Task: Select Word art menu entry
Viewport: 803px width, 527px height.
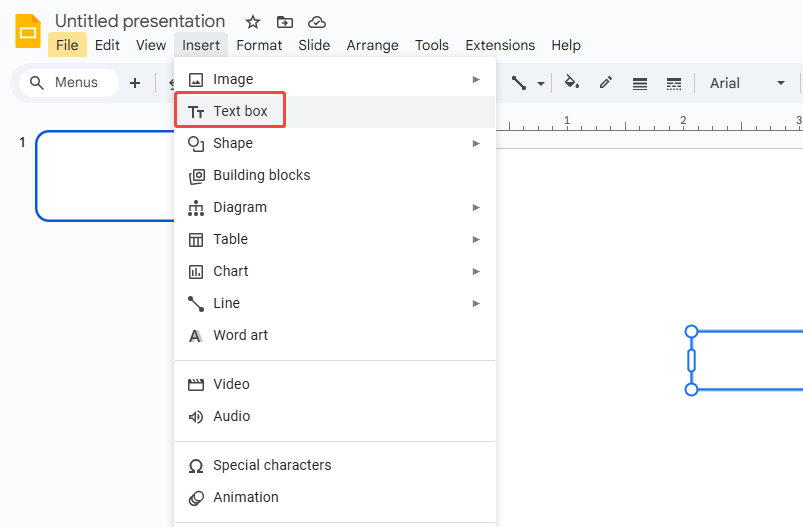Action: [x=240, y=335]
